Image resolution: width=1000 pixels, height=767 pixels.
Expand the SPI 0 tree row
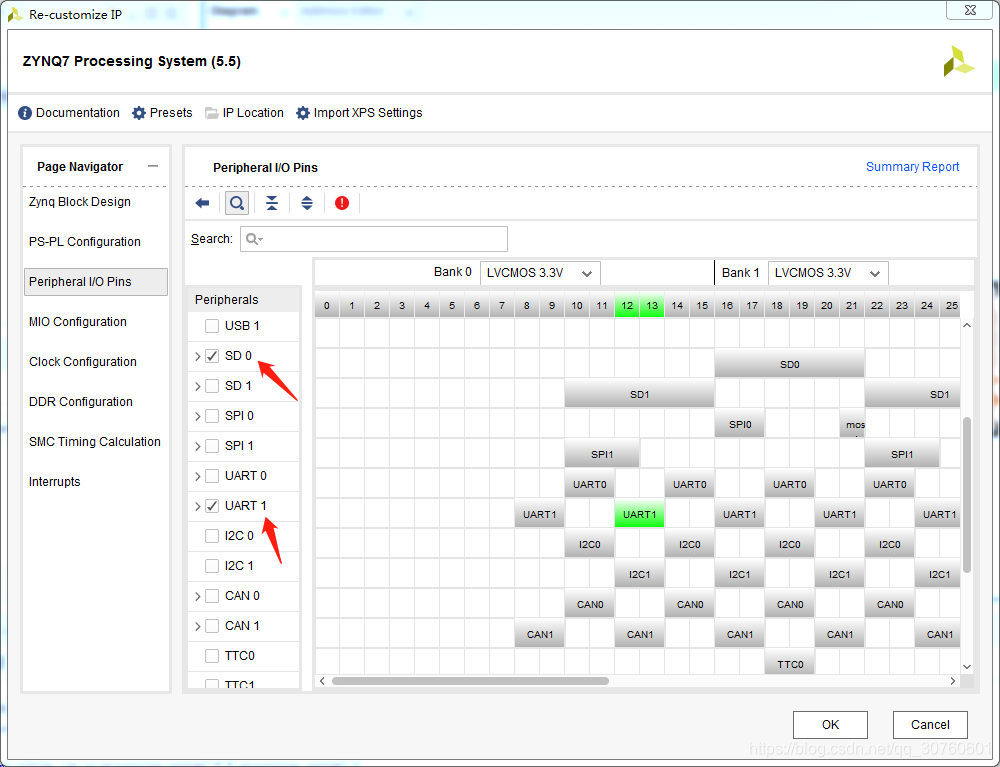coord(197,416)
